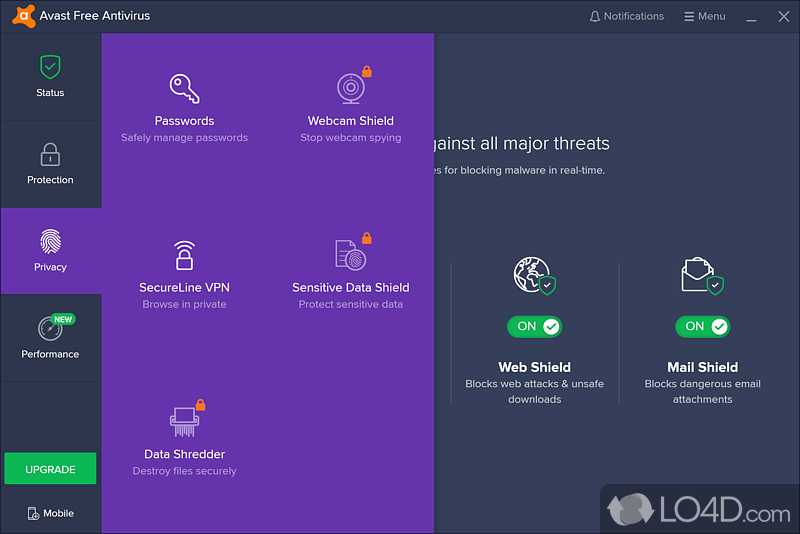800x534 pixels.
Task: Open the Passwords title link
Action: [184, 121]
